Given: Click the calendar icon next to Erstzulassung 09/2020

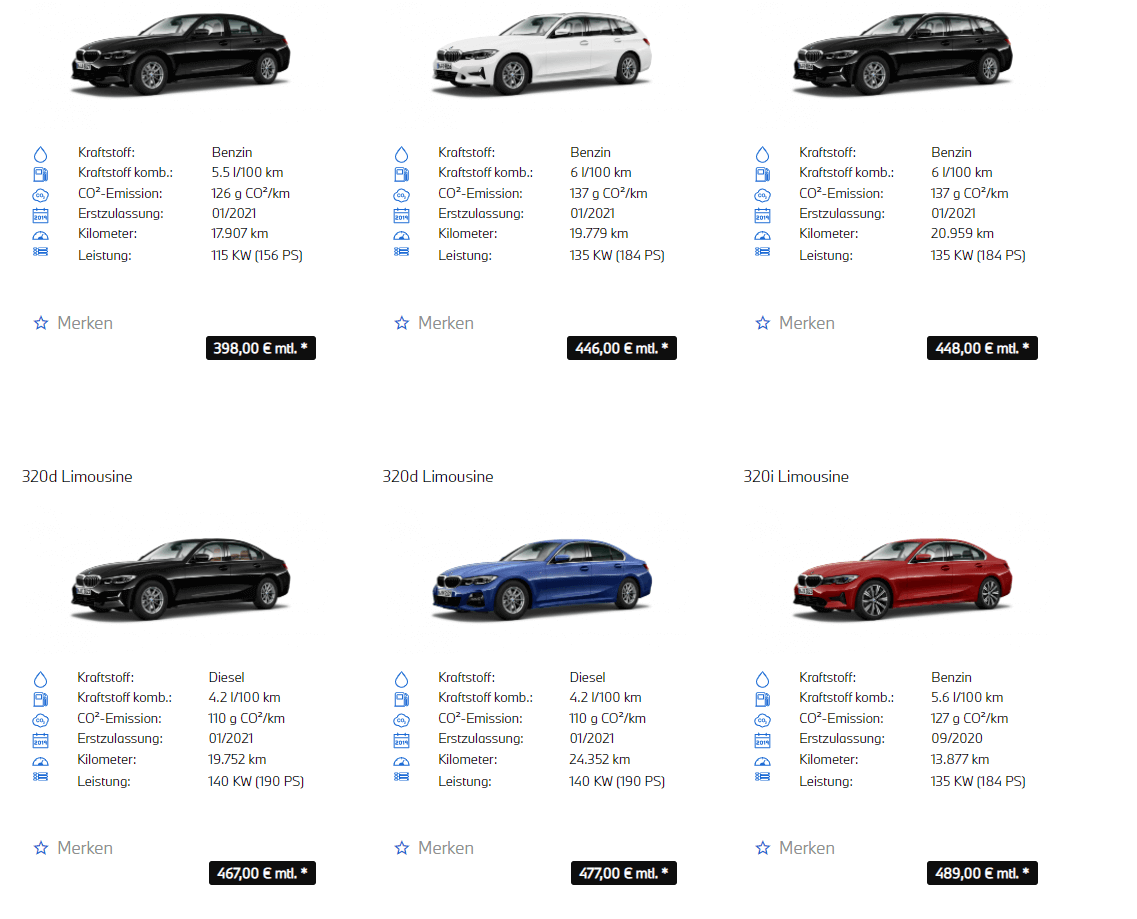Looking at the screenshot, I should tap(762, 741).
